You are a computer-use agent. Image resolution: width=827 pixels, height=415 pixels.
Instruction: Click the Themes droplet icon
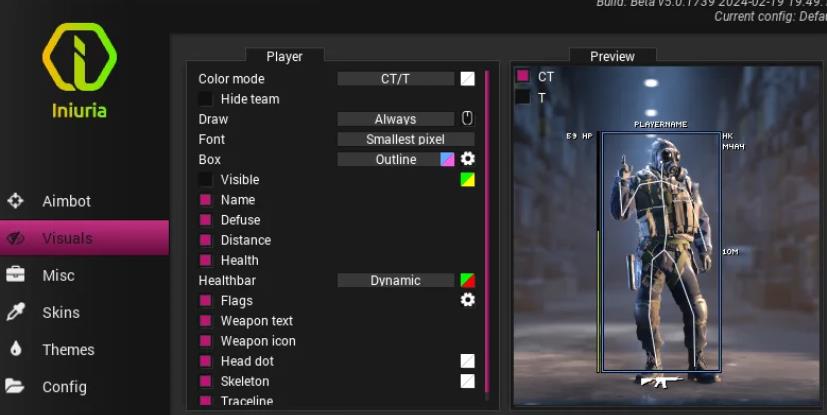15,349
